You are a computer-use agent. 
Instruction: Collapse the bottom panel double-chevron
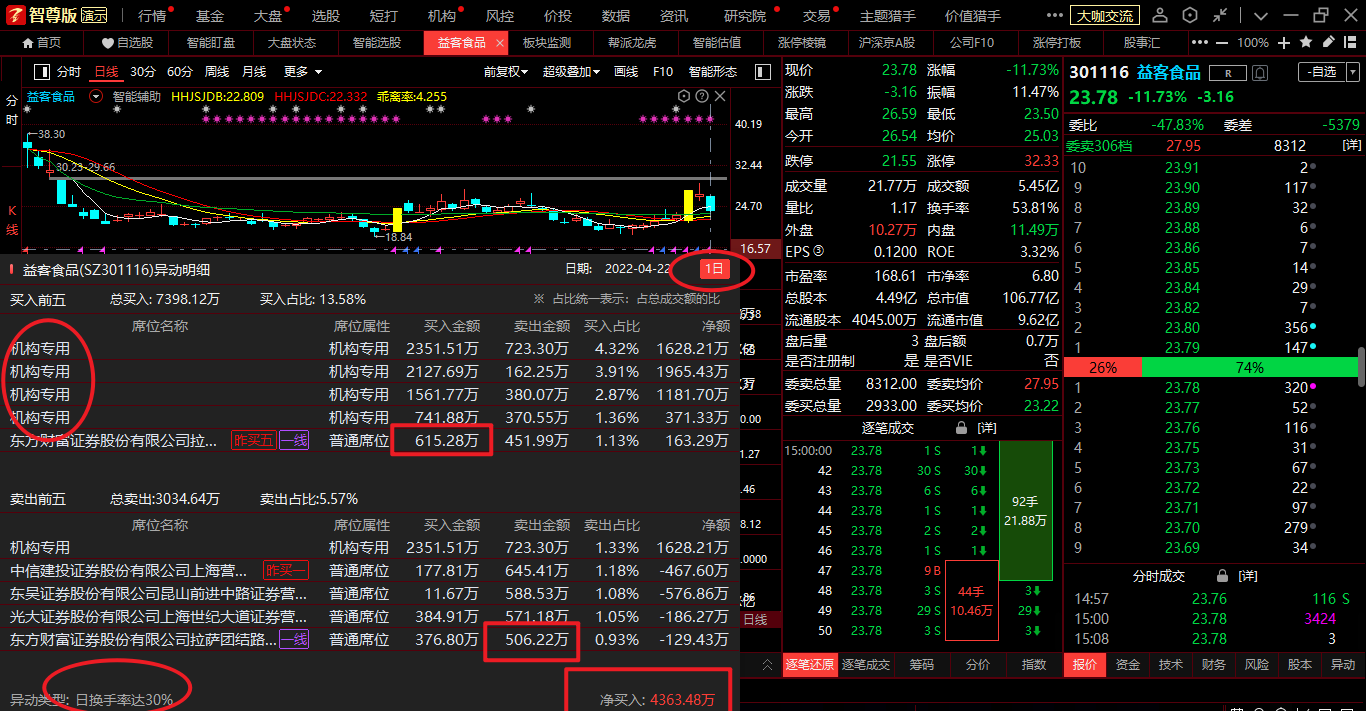(x=767, y=665)
